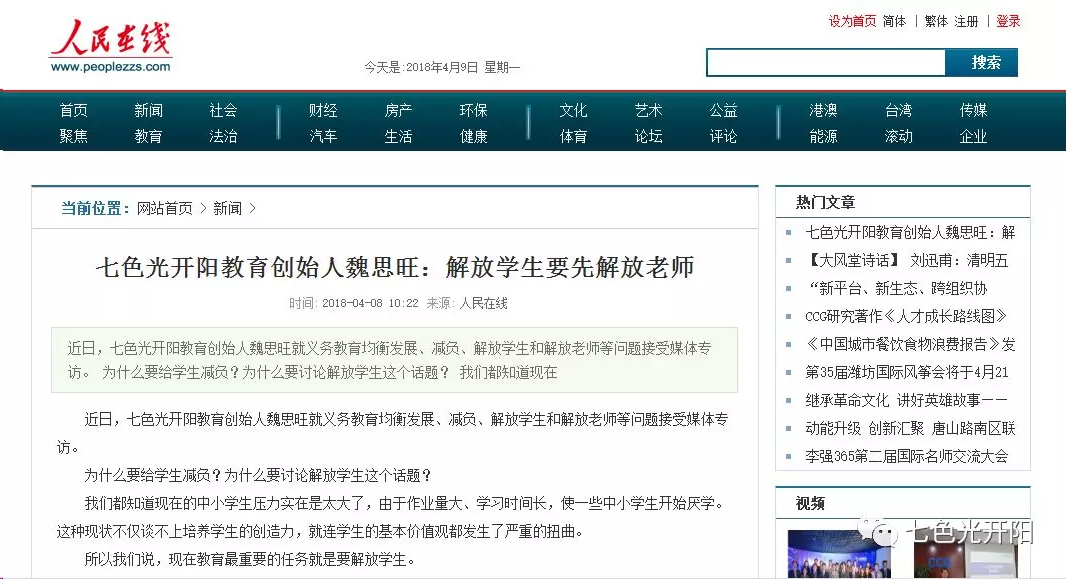The height and width of the screenshot is (579, 1066).
Task: Switch to 简体 simplified Chinese
Action: (x=894, y=21)
